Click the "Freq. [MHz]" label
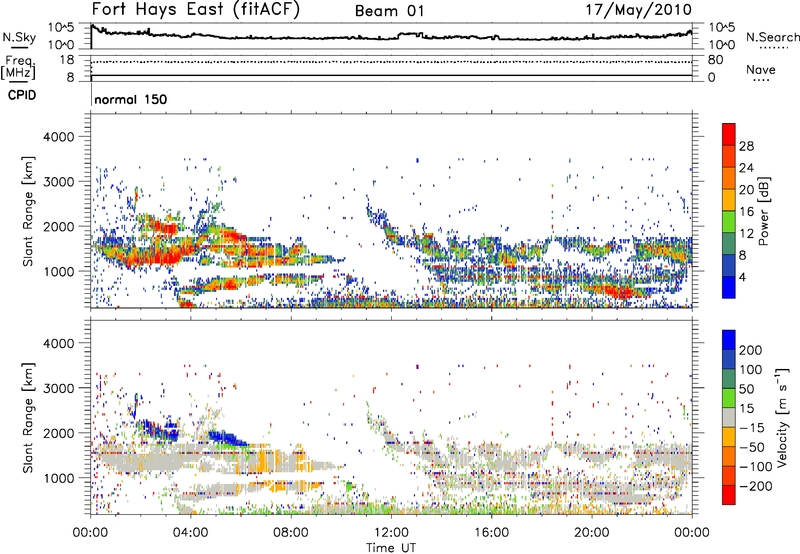The width and height of the screenshot is (800, 554). coord(18,67)
